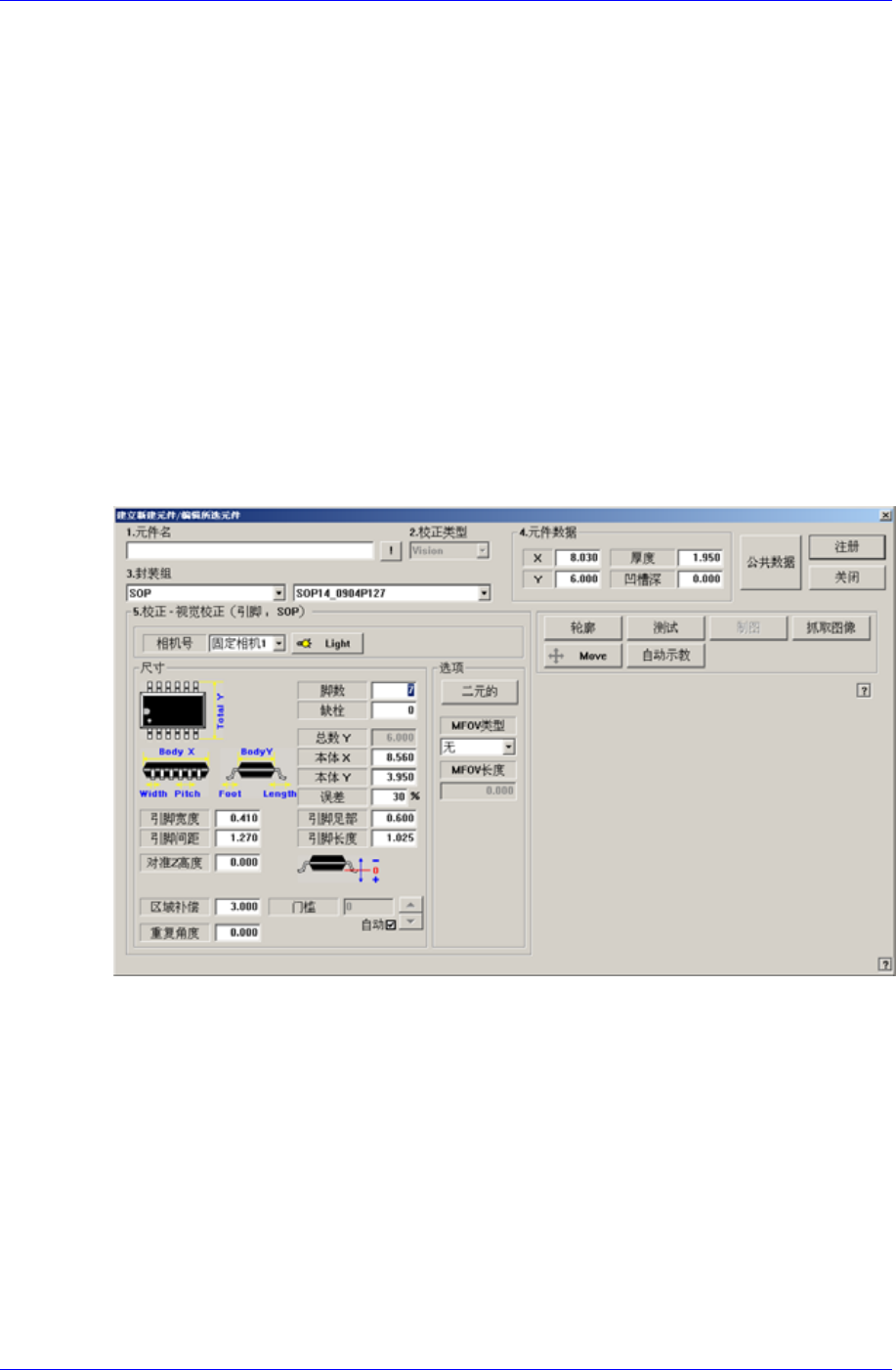Viewport: 896px width, 1370px height.
Task: Click the 凹槽深 field with 0.000
Action: coord(701,579)
